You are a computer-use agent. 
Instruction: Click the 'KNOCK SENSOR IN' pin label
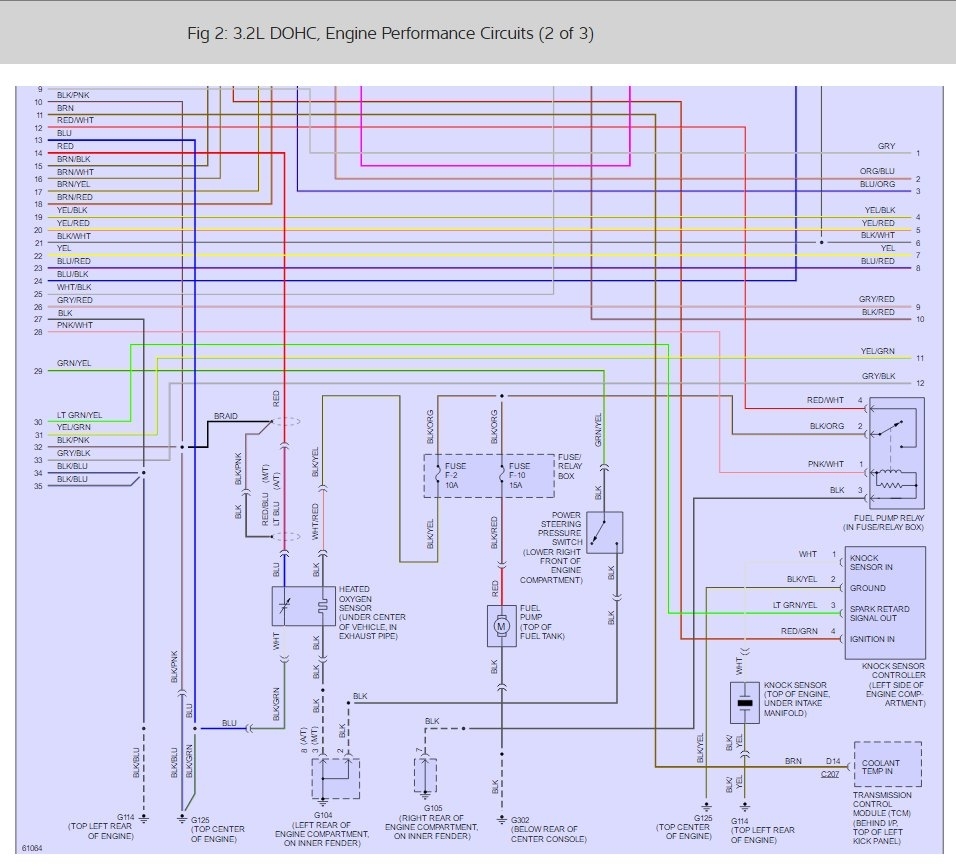[871, 562]
